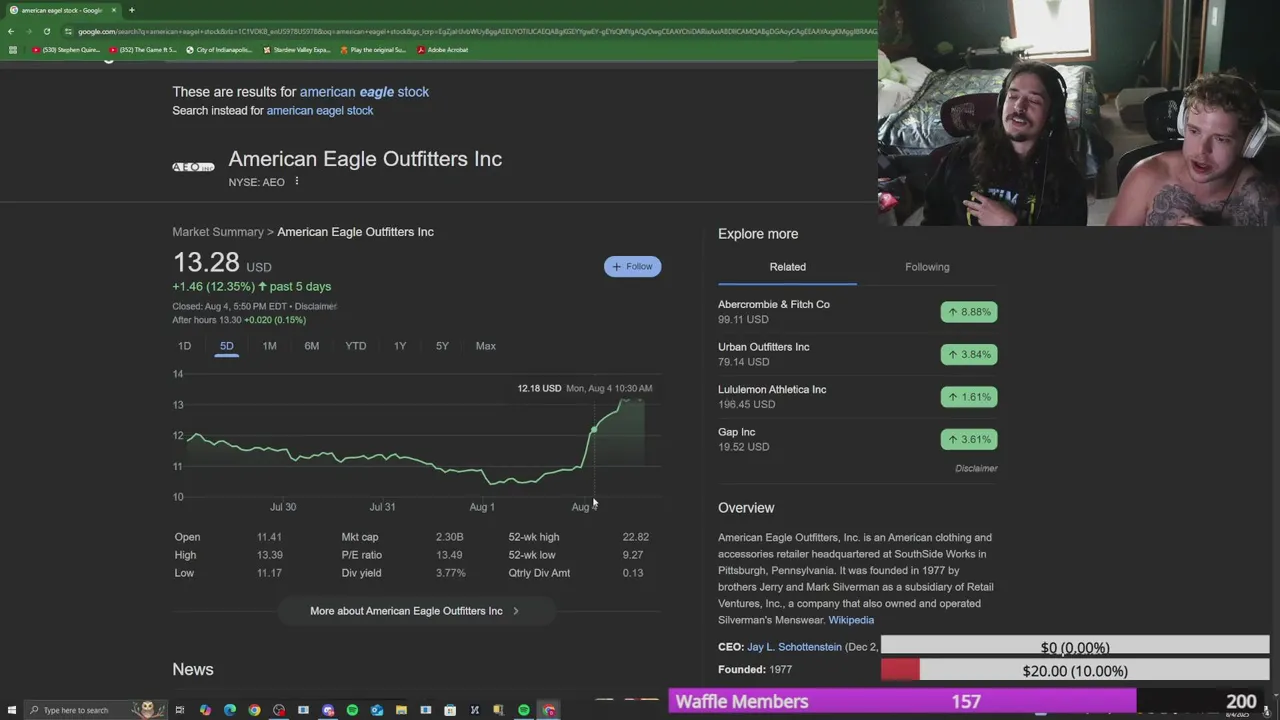Viewport: 1280px width, 720px height.
Task: Open Urban Outfitters Inc related stock
Action: pyautogui.click(x=764, y=347)
